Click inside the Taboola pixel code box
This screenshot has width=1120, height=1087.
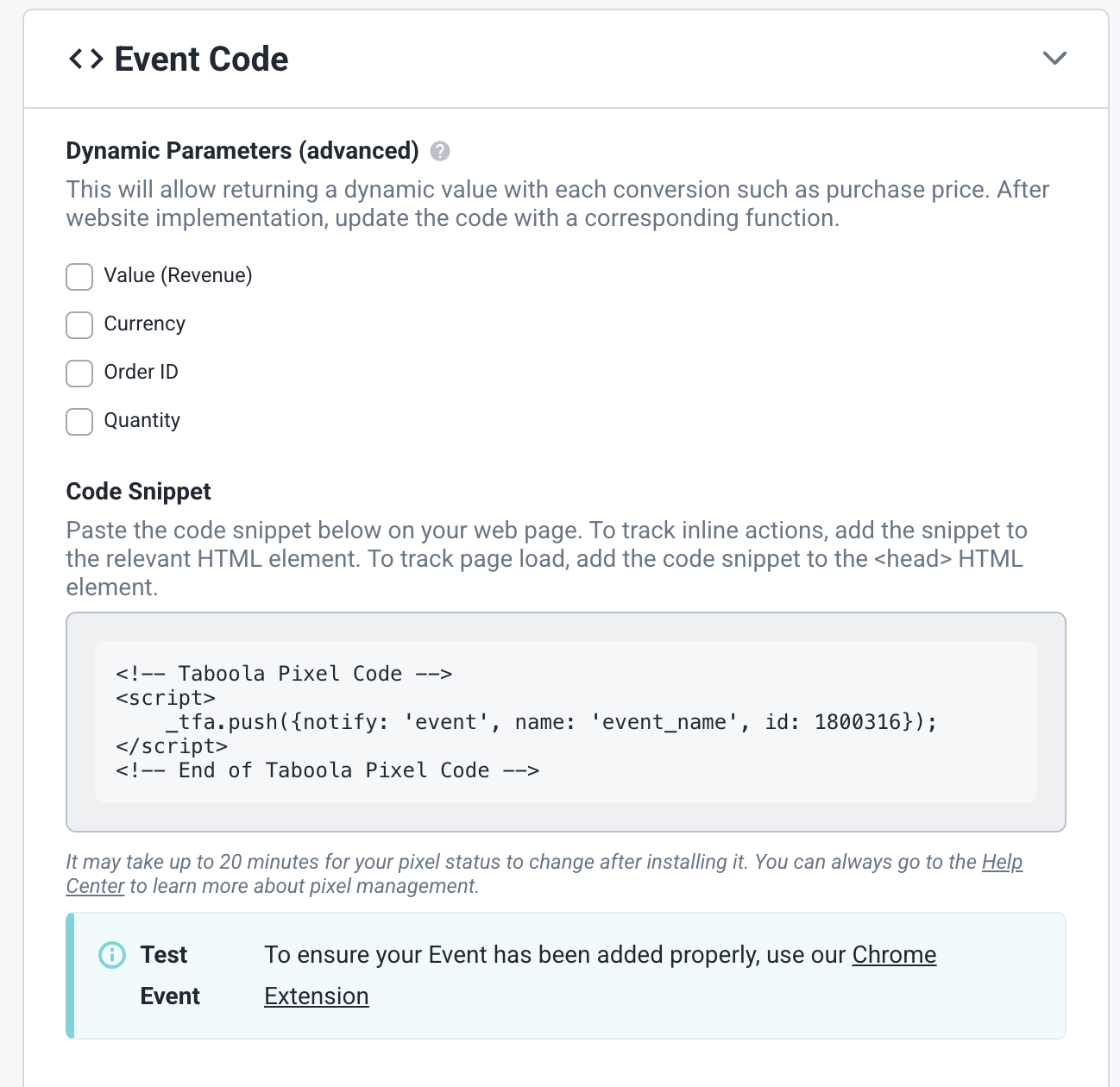pyautogui.click(x=566, y=722)
